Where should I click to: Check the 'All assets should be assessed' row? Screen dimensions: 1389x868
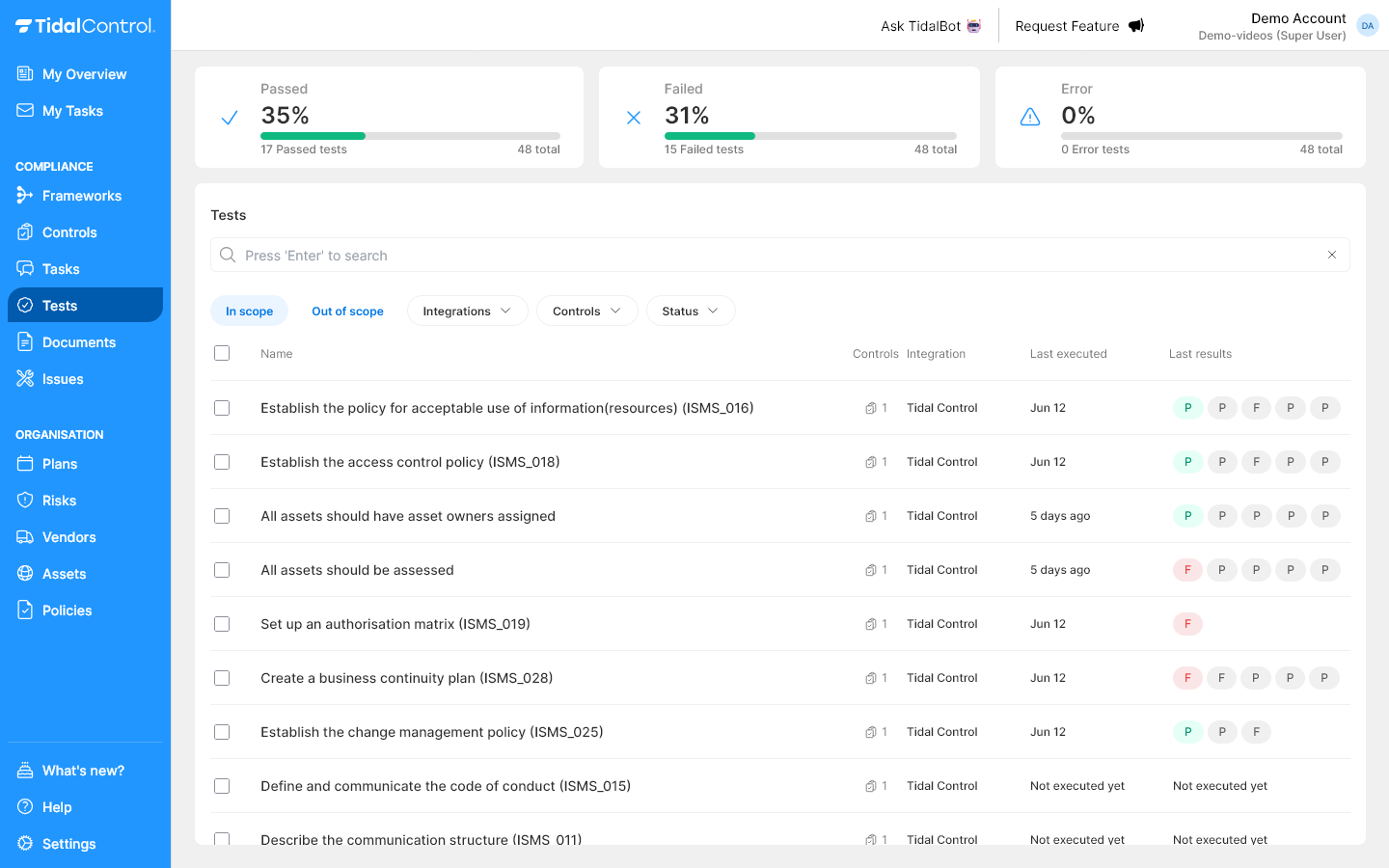coord(222,570)
